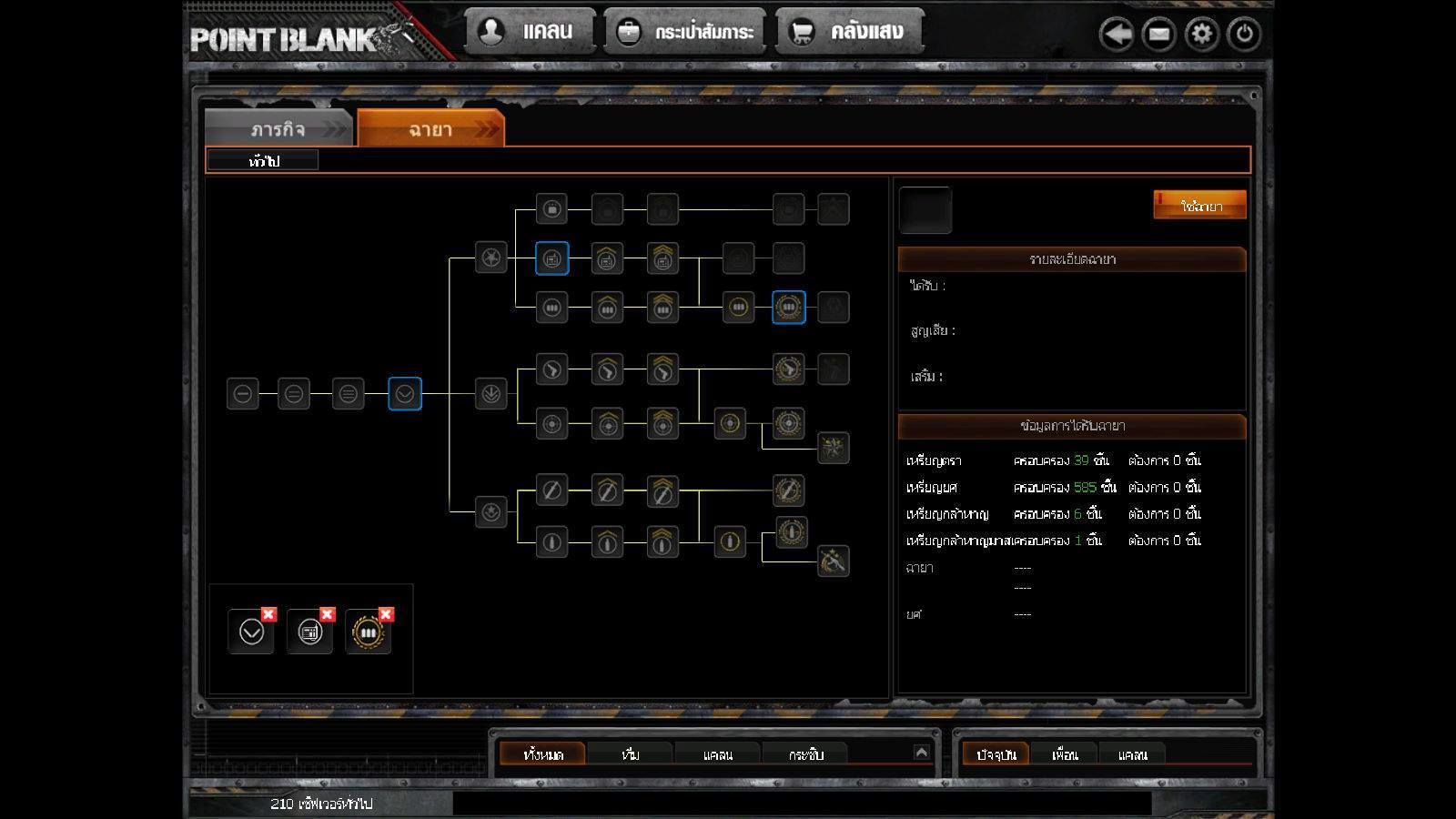Click the back arrow icon in the header

1116,35
